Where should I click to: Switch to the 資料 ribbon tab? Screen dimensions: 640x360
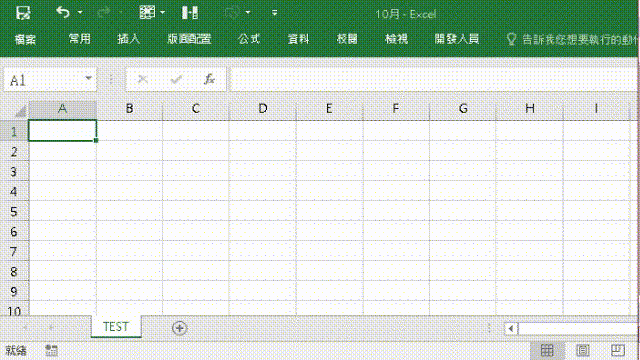tap(298, 39)
